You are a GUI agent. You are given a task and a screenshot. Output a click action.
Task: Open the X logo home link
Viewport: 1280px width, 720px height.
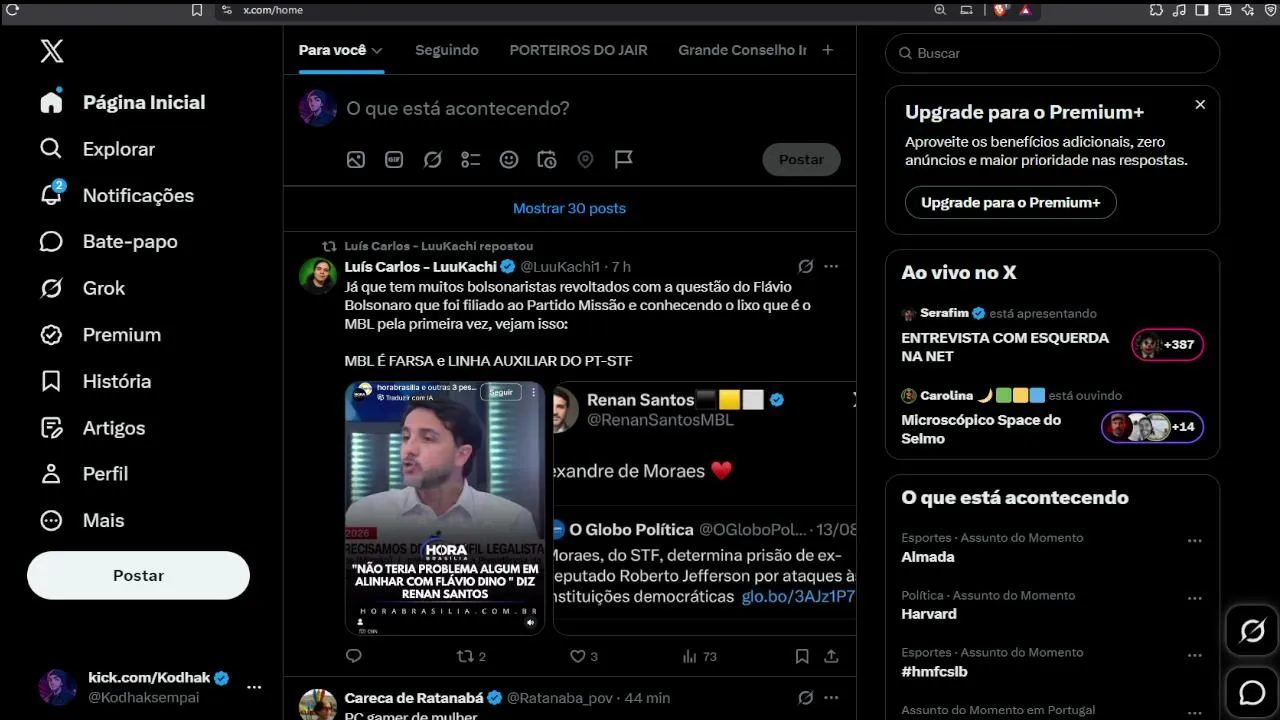tap(52, 51)
